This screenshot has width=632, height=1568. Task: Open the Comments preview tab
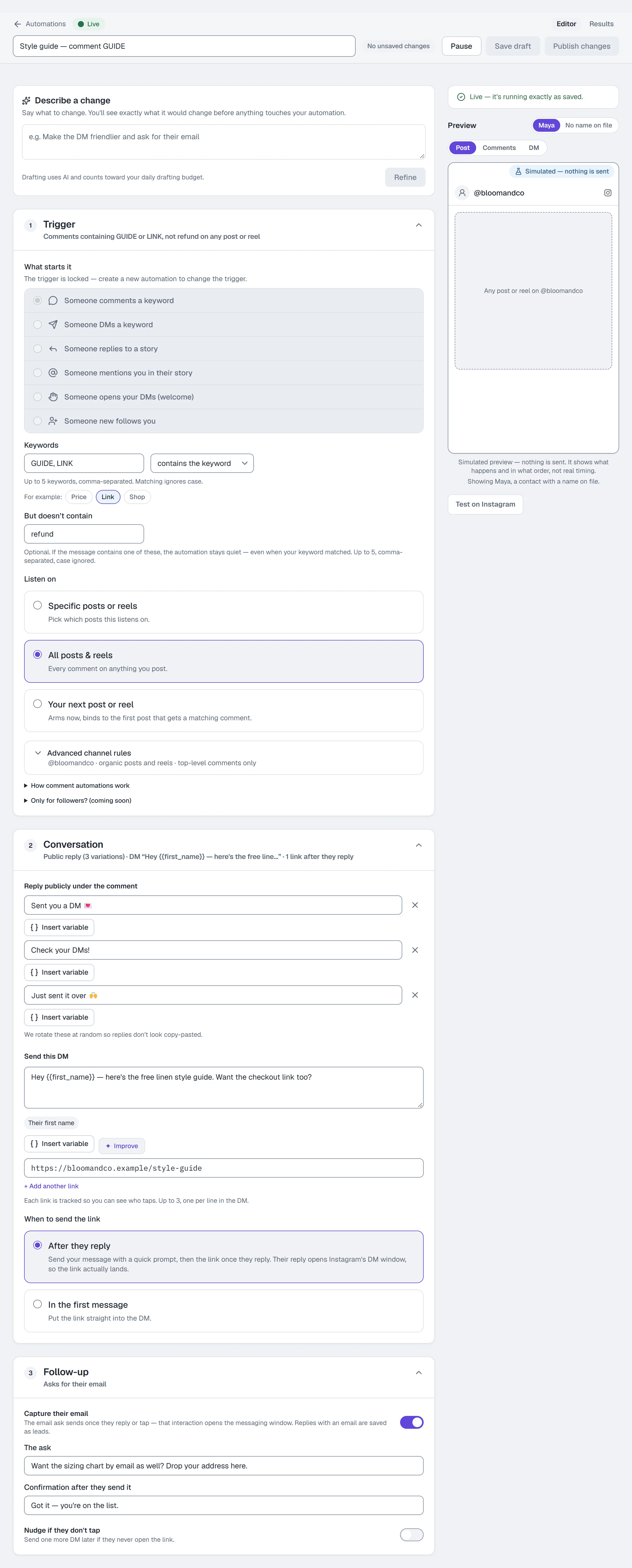[499, 148]
